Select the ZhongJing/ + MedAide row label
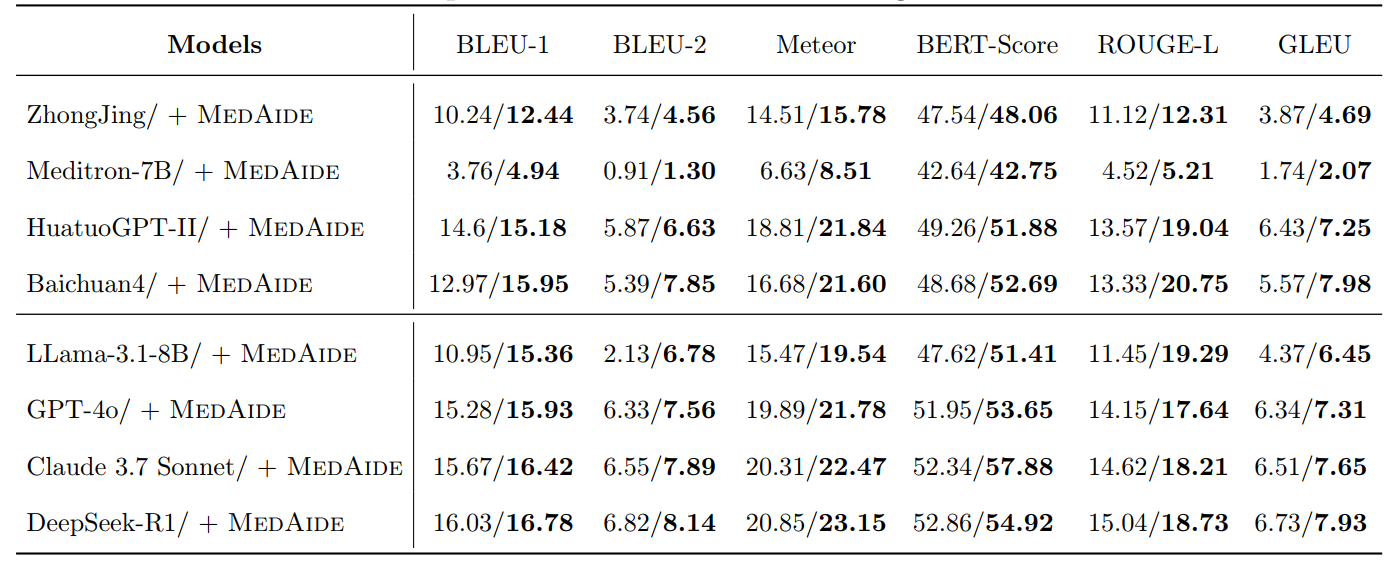 (170, 115)
